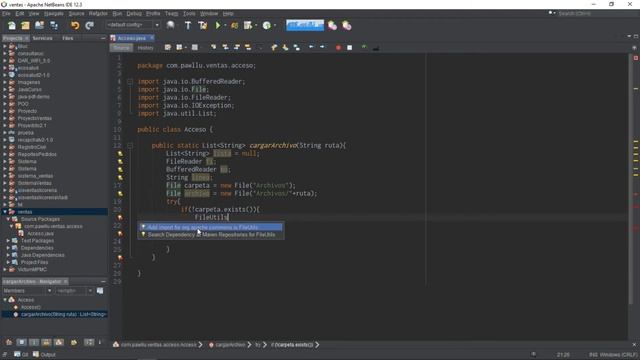This screenshot has height=360, width=640.
Task: Collapse the Source Packages node
Action: pyautogui.click(x=8, y=219)
